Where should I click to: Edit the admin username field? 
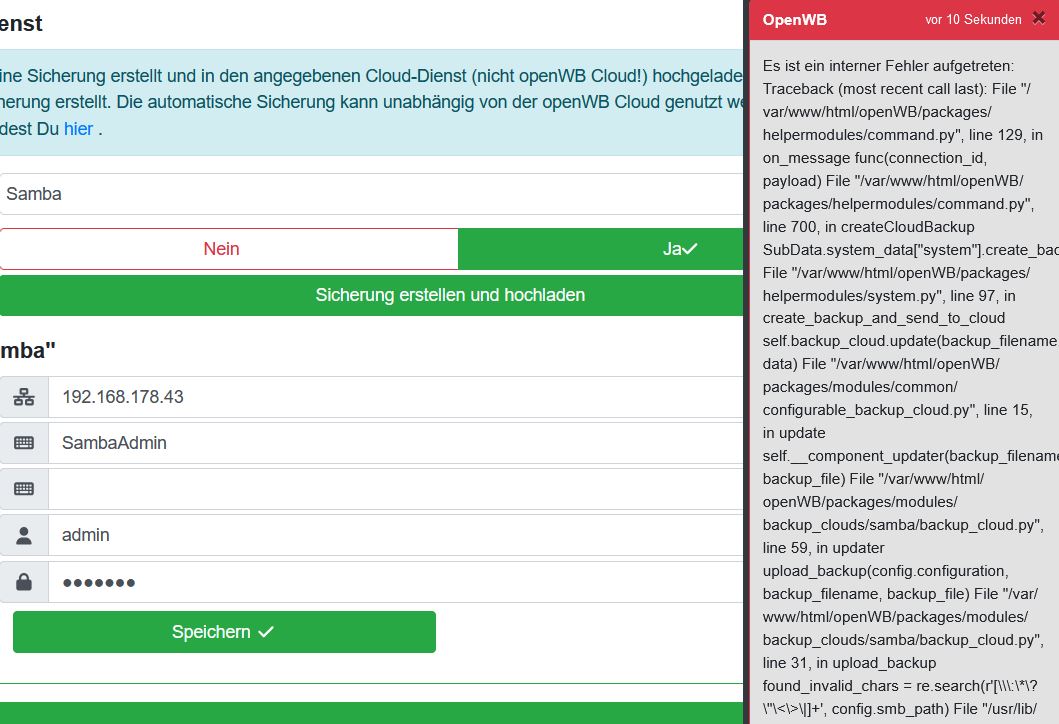(396, 535)
